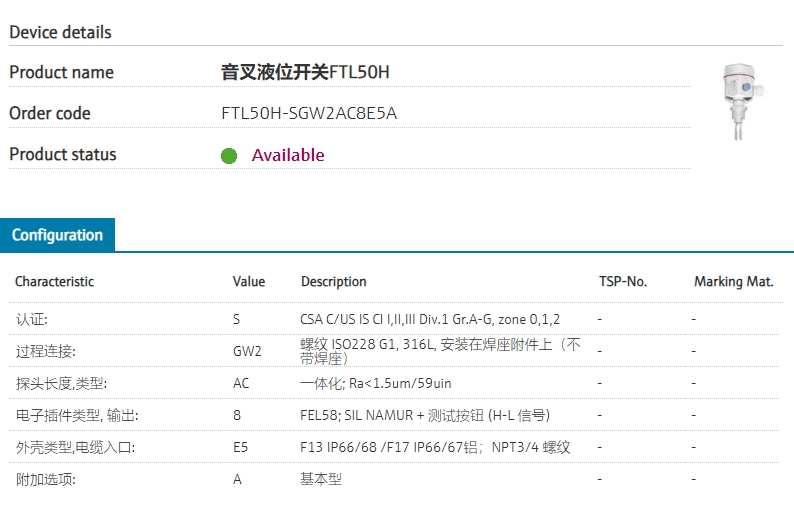794x505 pixels.
Task: Click the Description column header
Action: point(333,282)
